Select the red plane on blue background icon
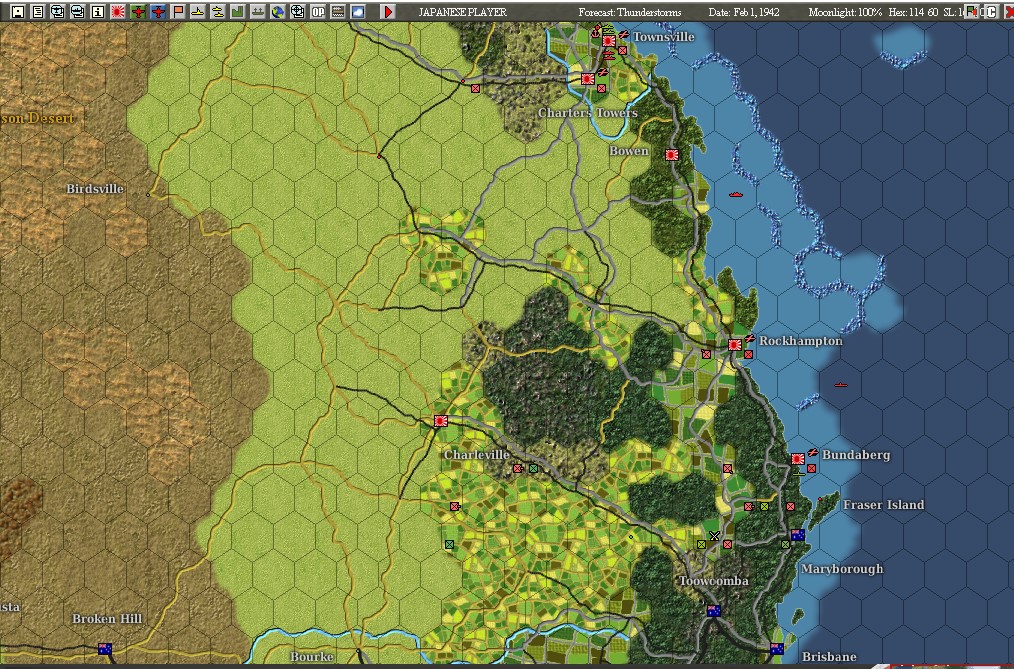1014x669 pixels. pyautogui.click(x=158, y=12)
